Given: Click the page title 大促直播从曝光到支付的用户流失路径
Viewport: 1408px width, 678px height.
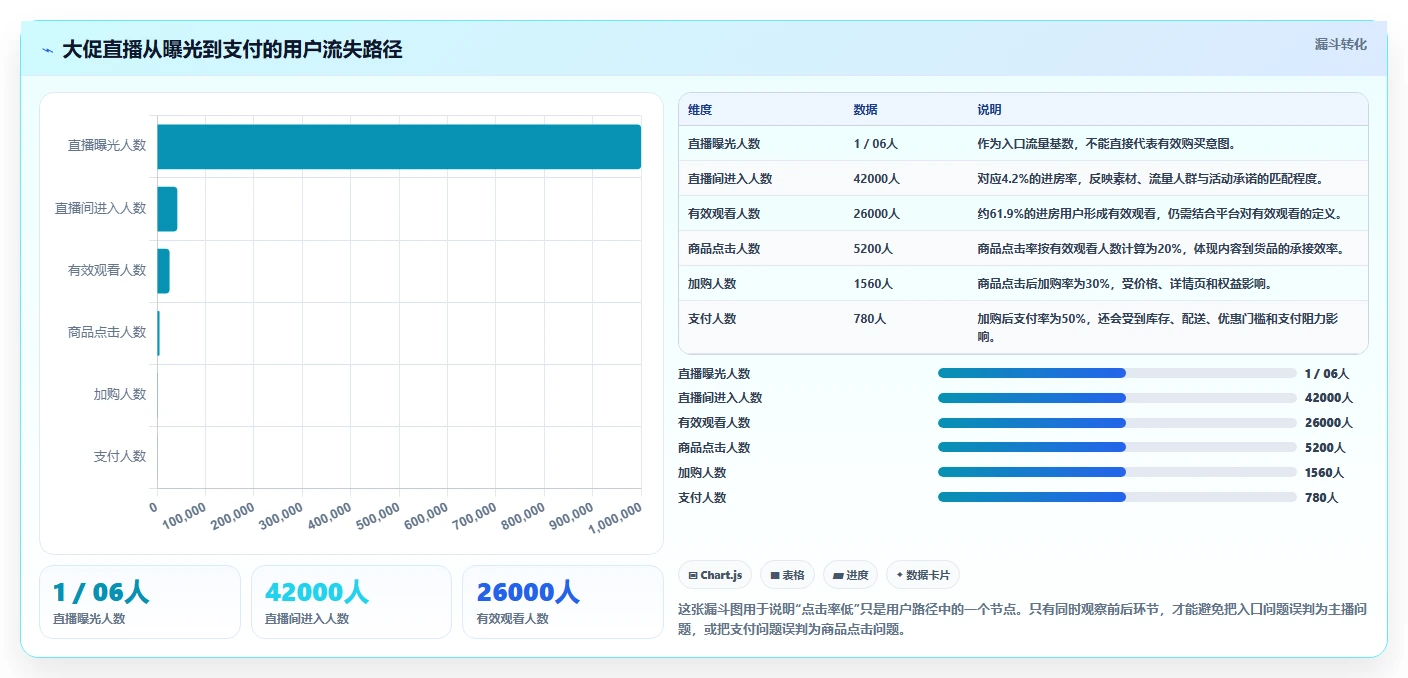Looking at the screenshot, I should click(x=232, y=50).
